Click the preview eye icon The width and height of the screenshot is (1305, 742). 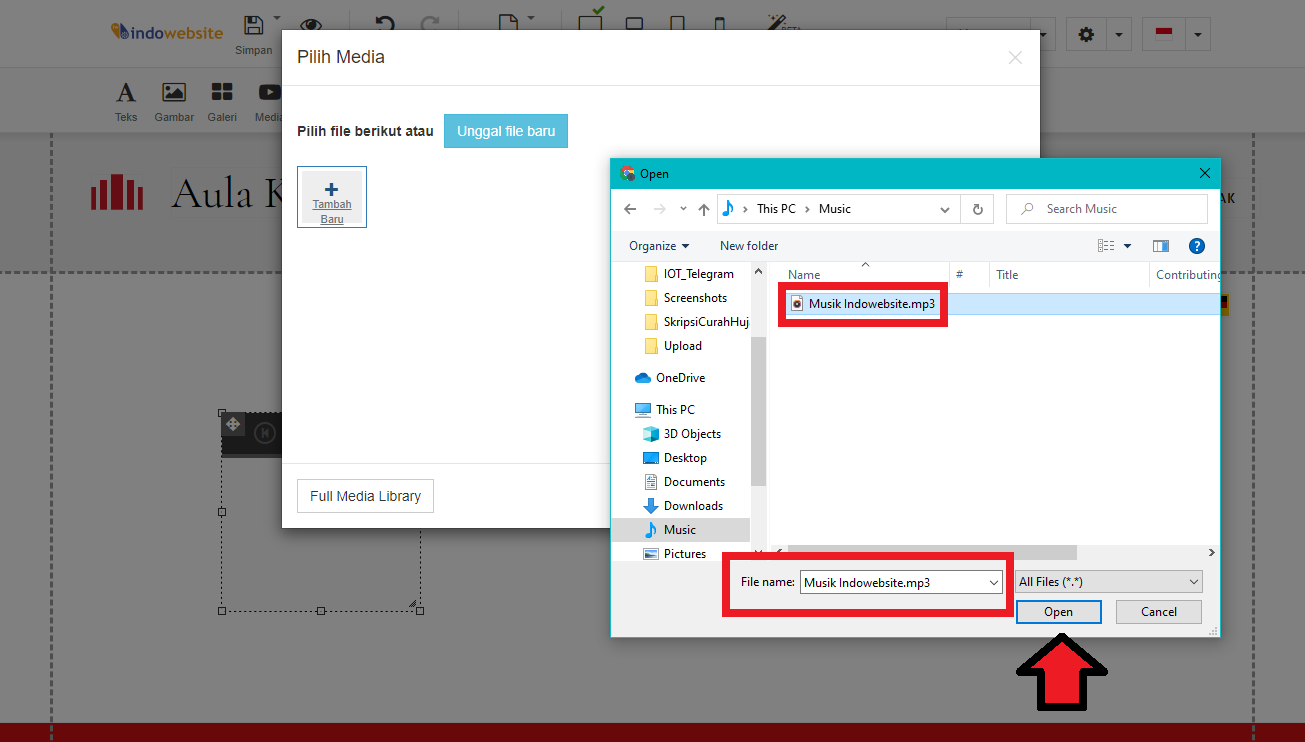click(x=311, y=27)
